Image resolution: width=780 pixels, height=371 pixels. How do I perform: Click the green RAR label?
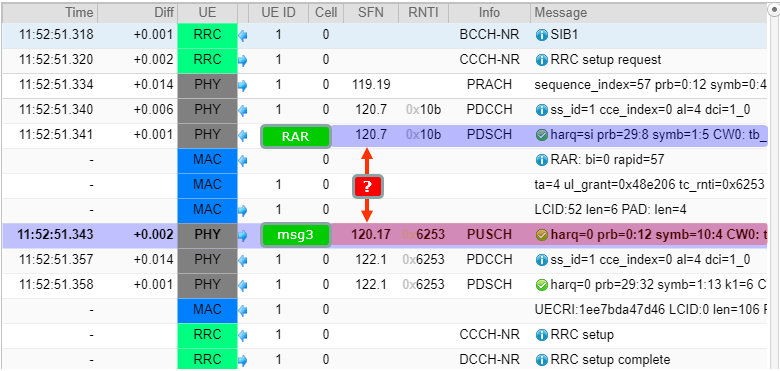pyautogui.click(x=296, y=136)
